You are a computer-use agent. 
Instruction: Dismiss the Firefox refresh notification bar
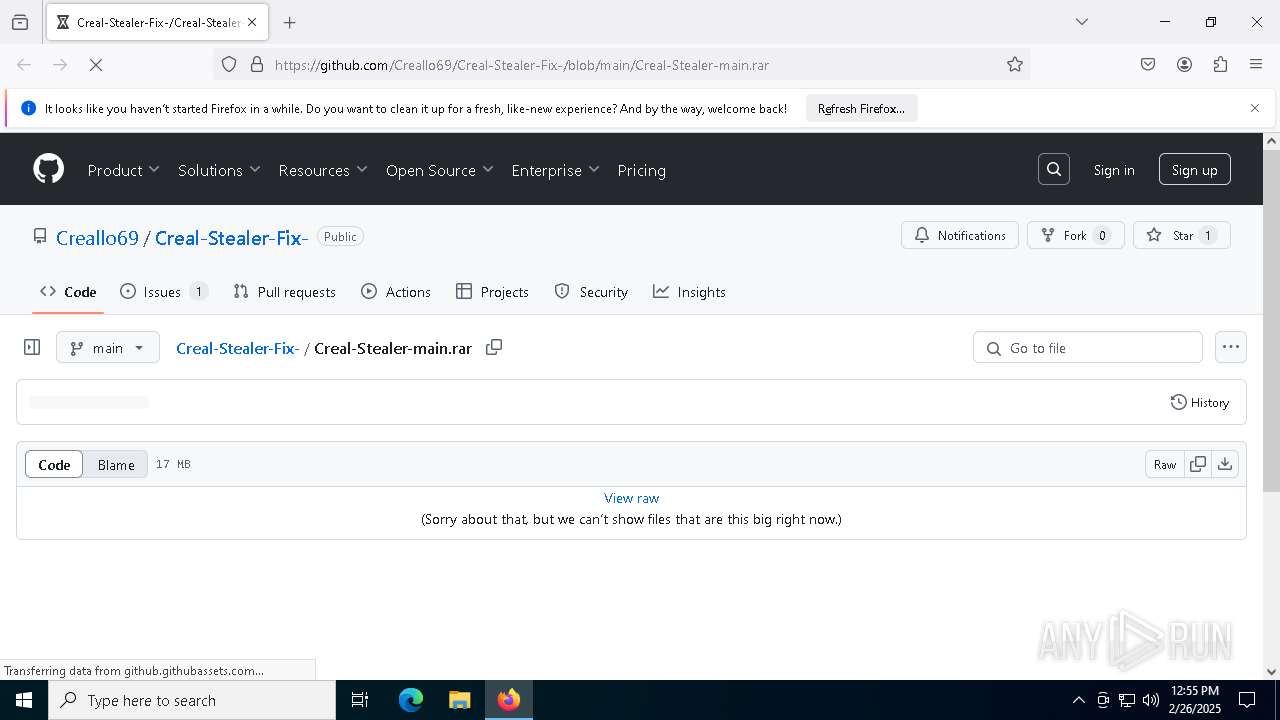[x=1255, y=108]
